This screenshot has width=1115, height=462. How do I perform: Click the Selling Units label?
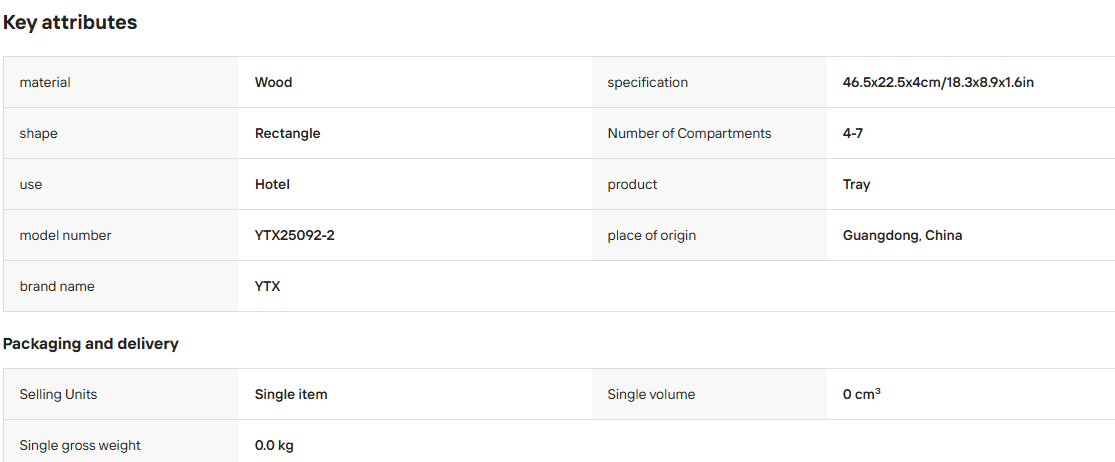pyautogui.click(x=58, y=394)
